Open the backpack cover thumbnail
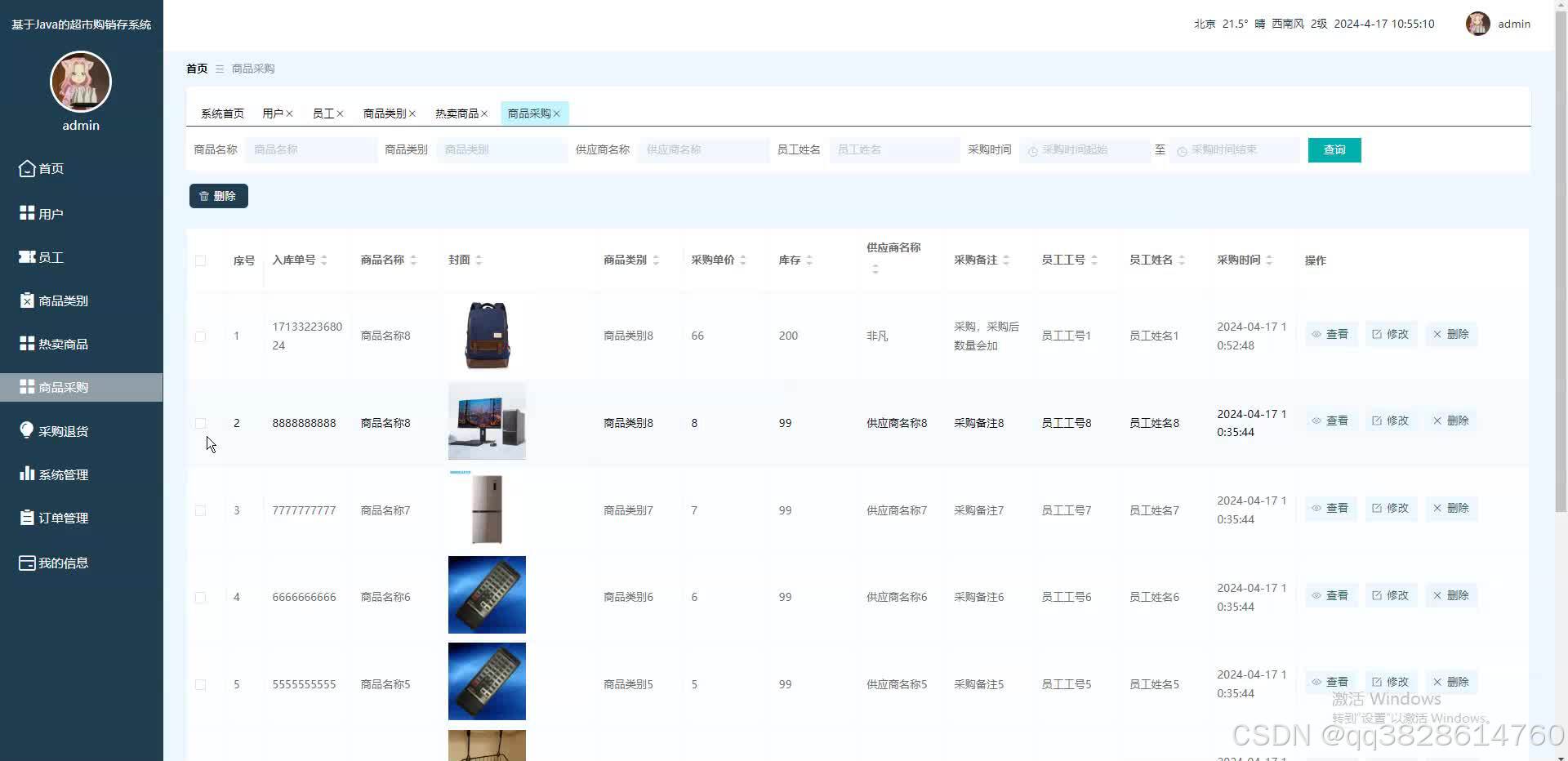Image resolution: width=1568 pixels, height=761 pixels. click(x=488, y=336)
